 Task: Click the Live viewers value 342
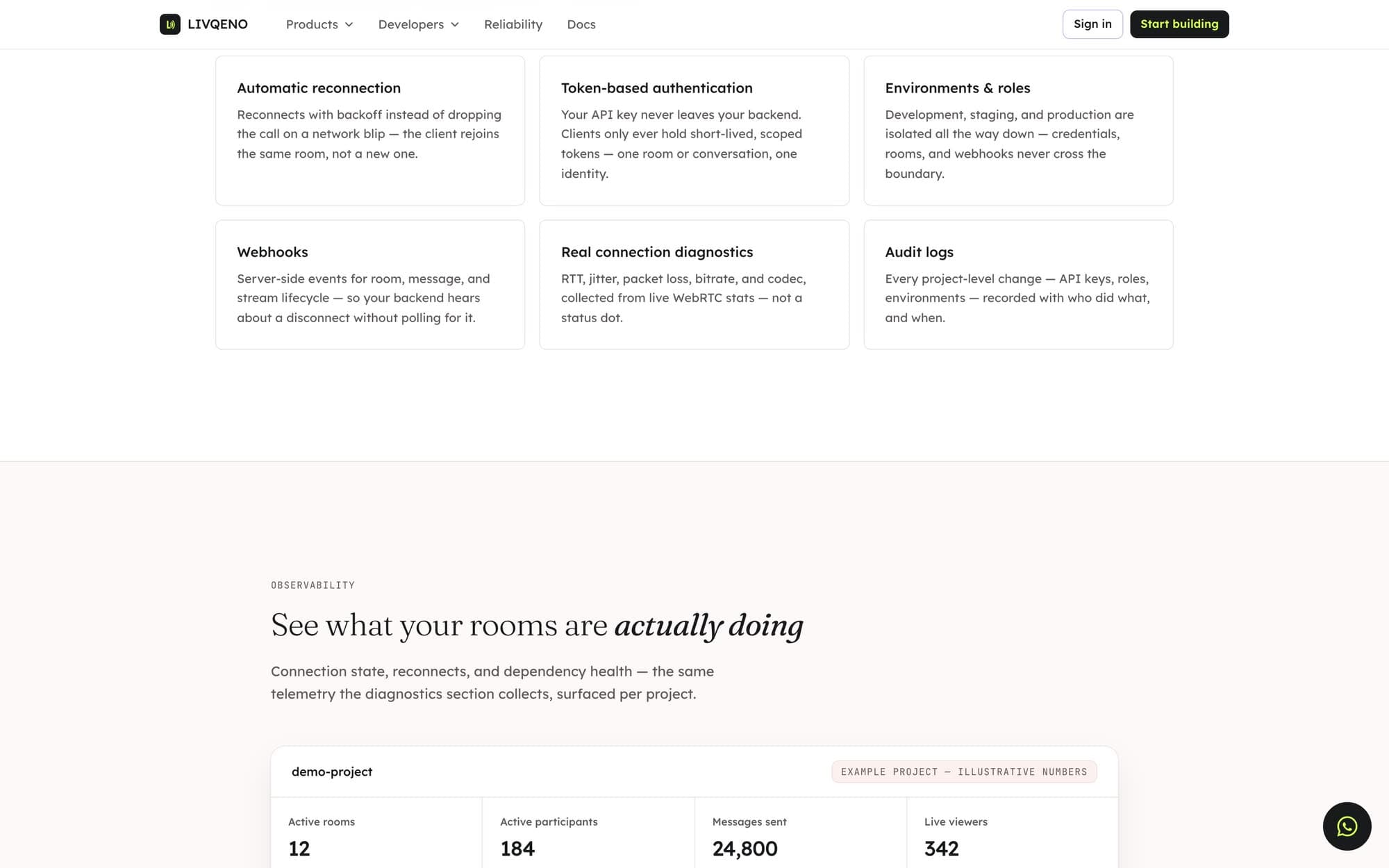941,849
